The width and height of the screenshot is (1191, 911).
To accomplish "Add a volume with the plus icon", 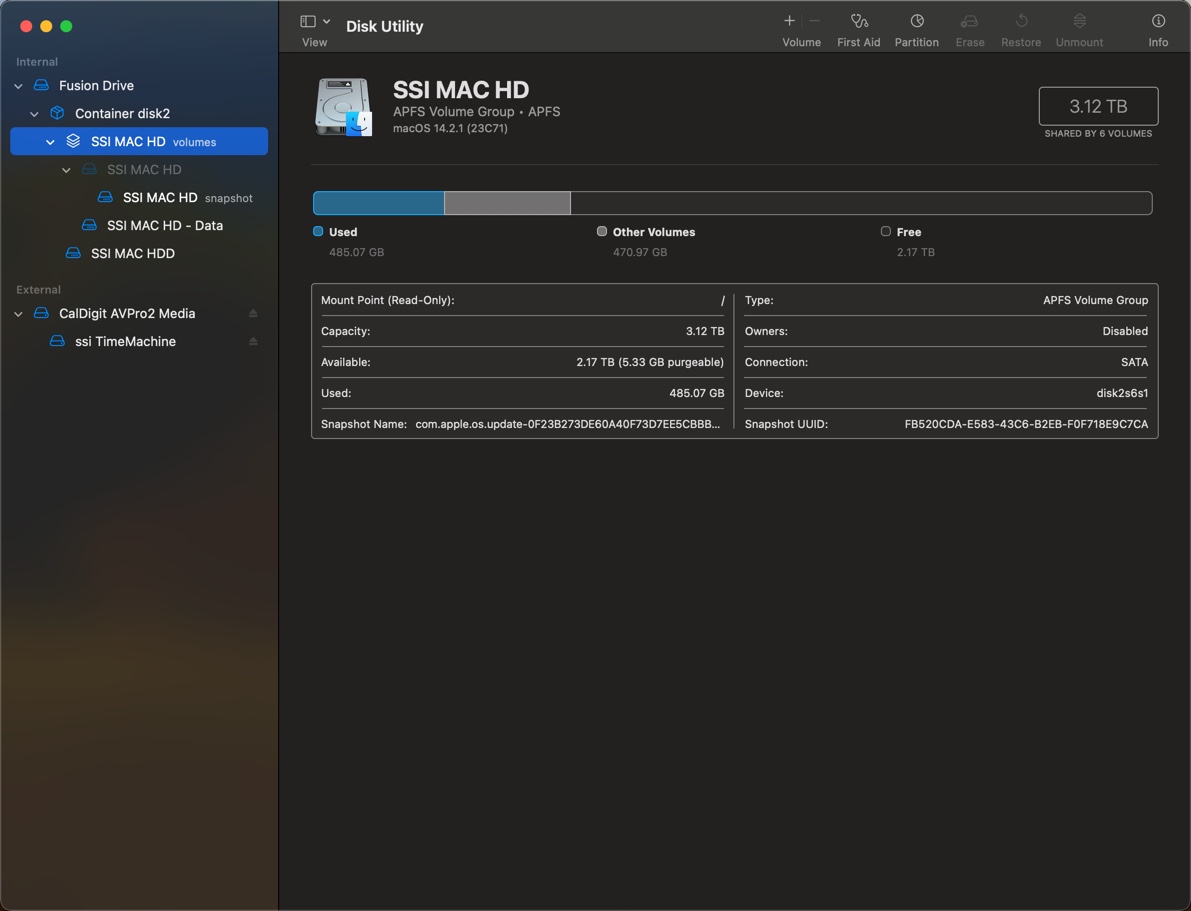I will point(789,21).
